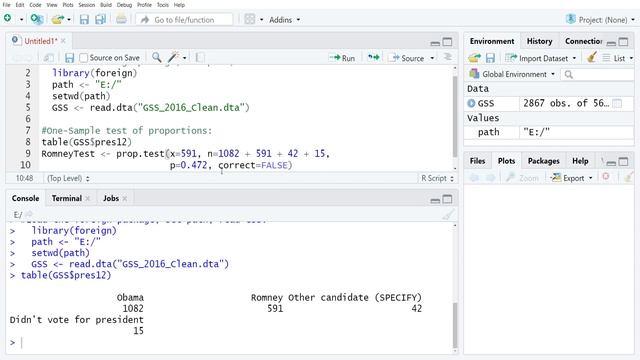
Task: Expand the GSS data frame blue arrow
Action: coord(471,103)
